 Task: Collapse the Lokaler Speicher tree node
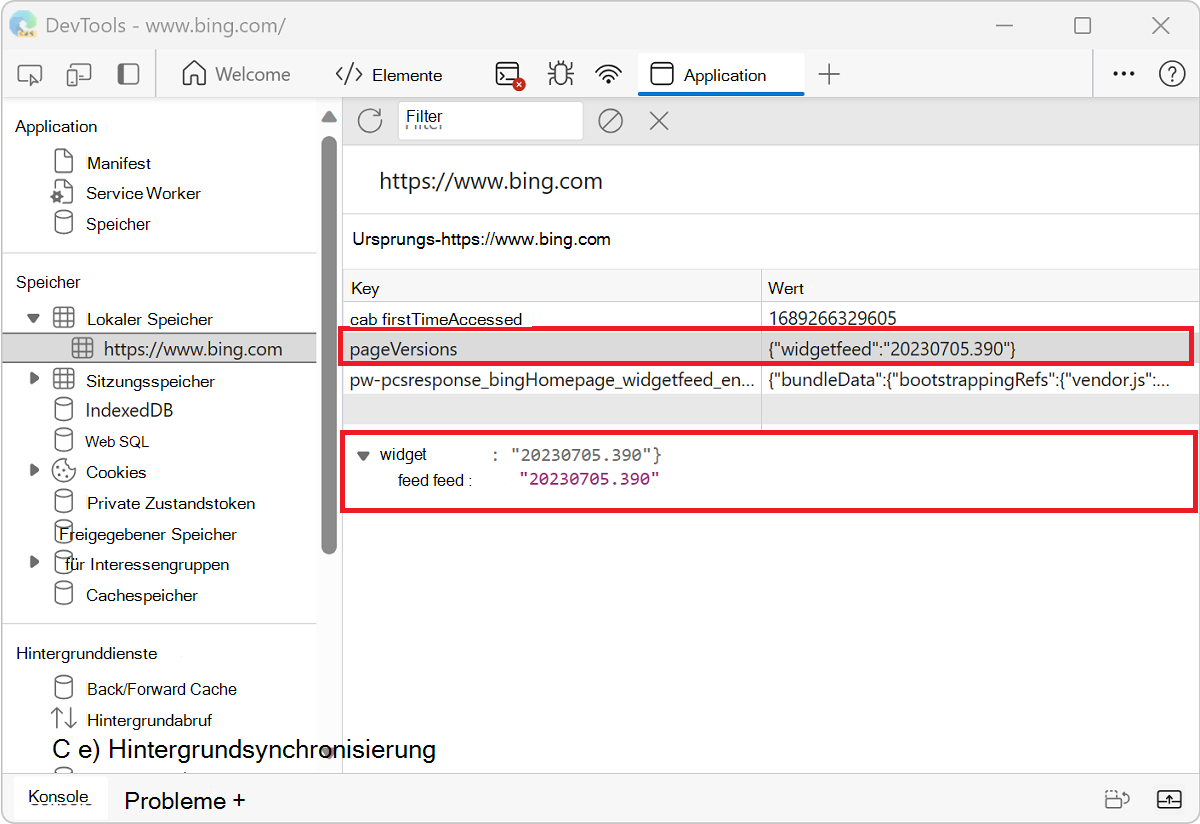coord(34,319)
